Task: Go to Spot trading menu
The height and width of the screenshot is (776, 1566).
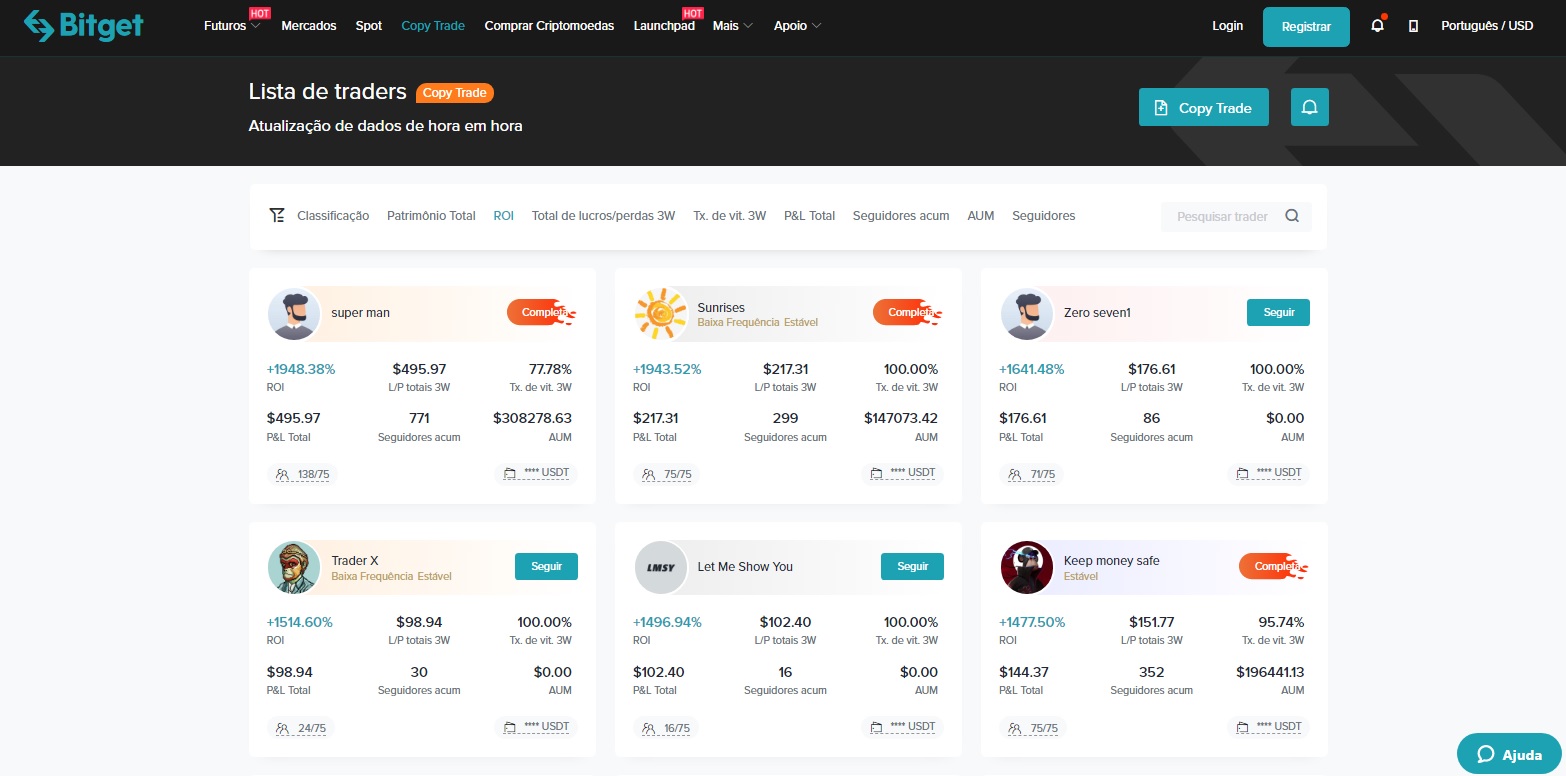Action: (x=369, y=26)
